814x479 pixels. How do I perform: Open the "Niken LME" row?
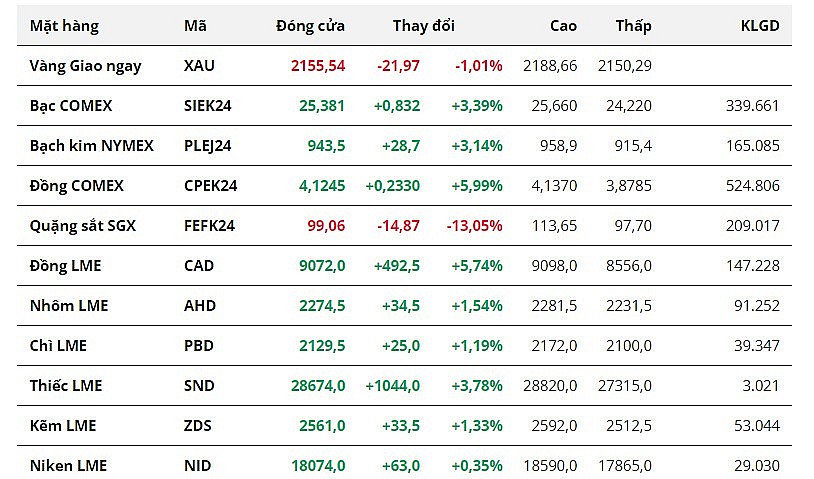click(x=68, y=465)
